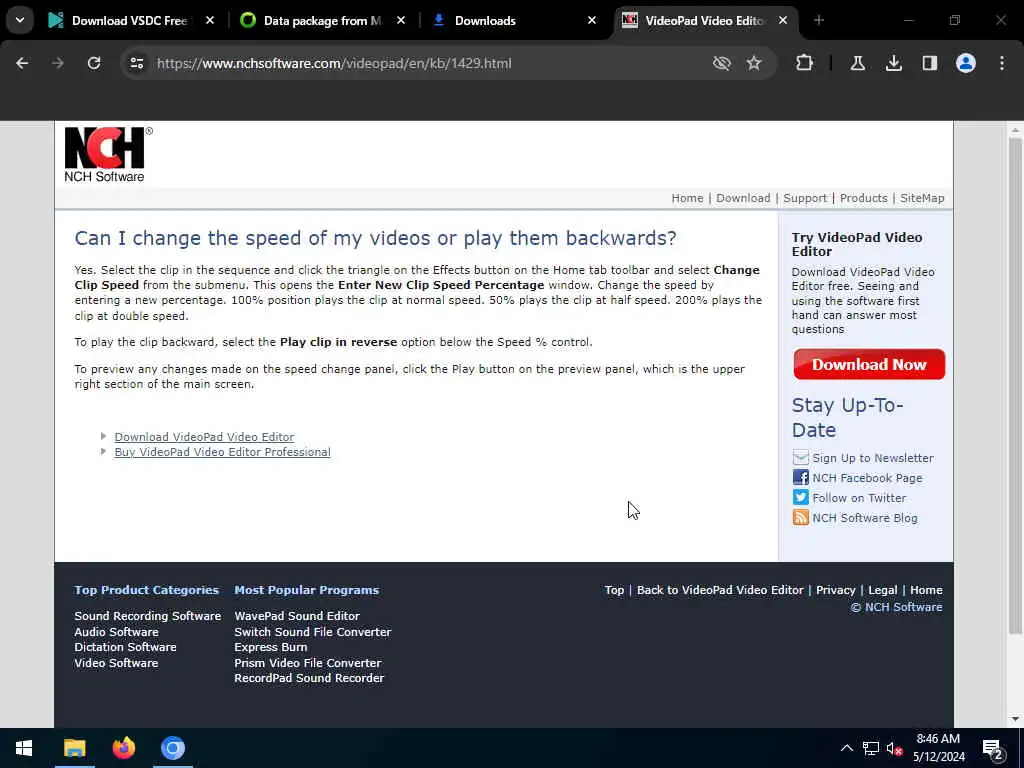Click the RSS blog icon
The height and width of the screenshot is (768, 1024).
point(800,518)
